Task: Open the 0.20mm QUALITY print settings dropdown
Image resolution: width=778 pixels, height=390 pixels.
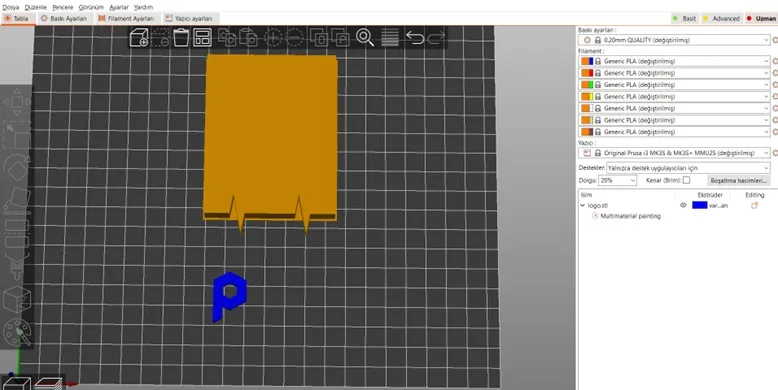Action: (x=674, y=40)
